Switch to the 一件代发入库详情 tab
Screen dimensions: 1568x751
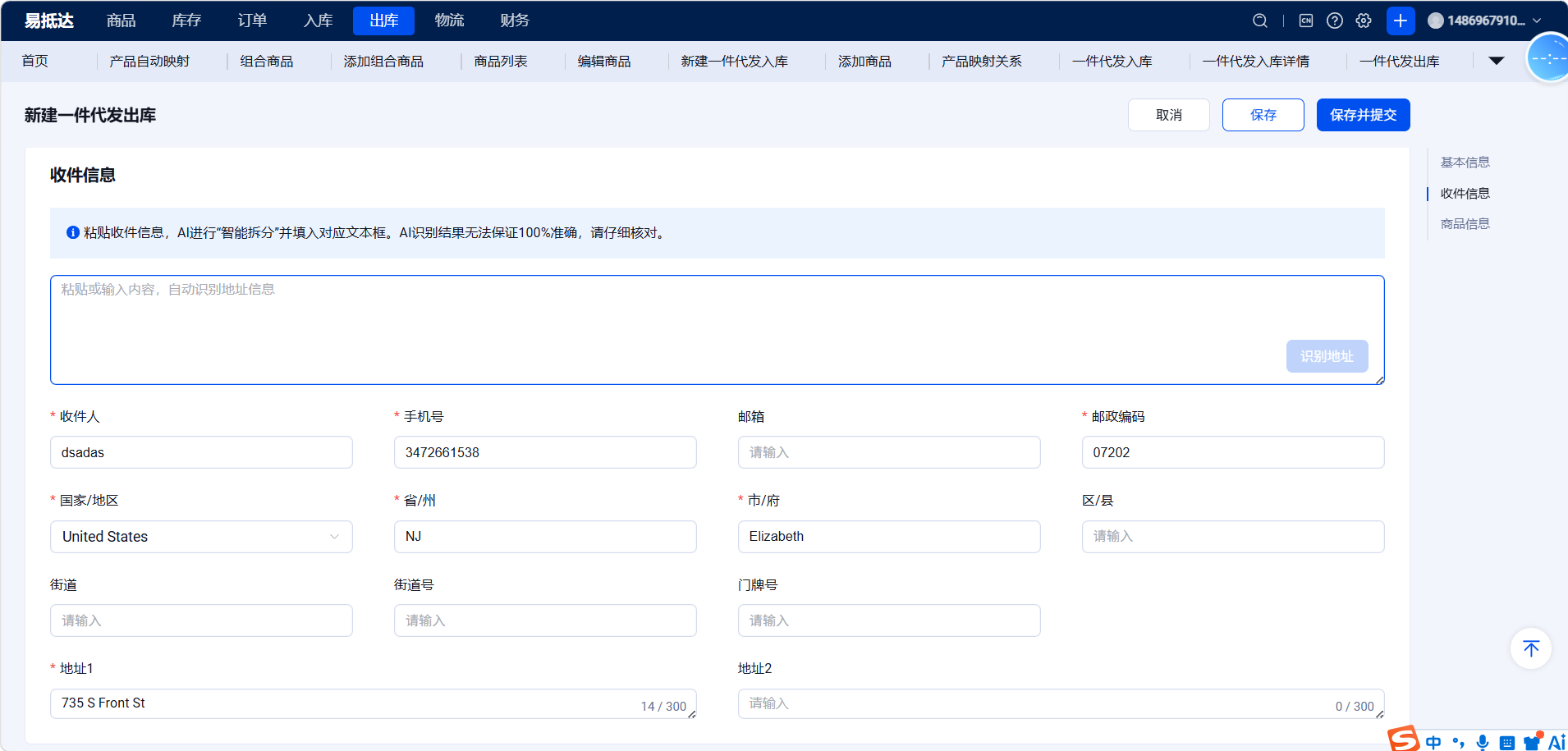(x=1256, y=61)
